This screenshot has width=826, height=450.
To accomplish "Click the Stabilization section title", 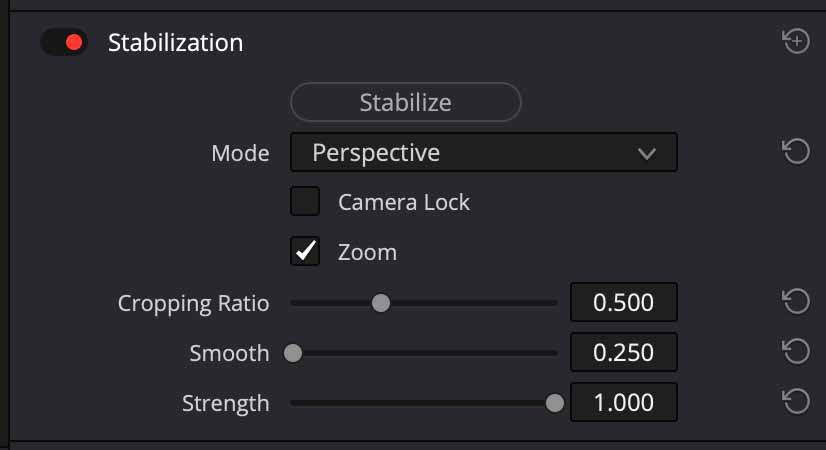I will click(175, 43).
